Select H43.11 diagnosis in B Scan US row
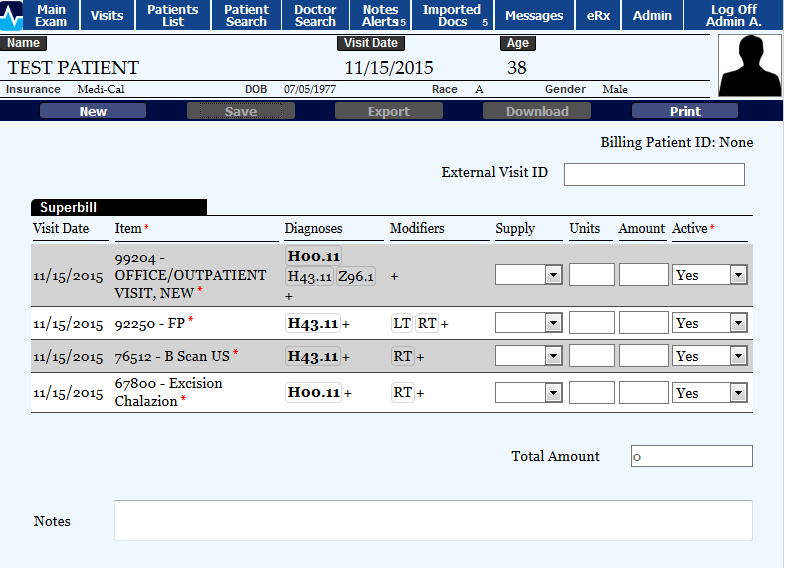This screenshot has height=568, width=785. click(313, 356)
